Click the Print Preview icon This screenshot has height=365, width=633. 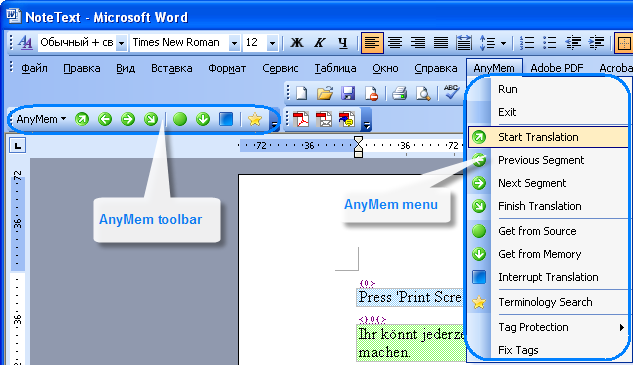coord(423,93)
